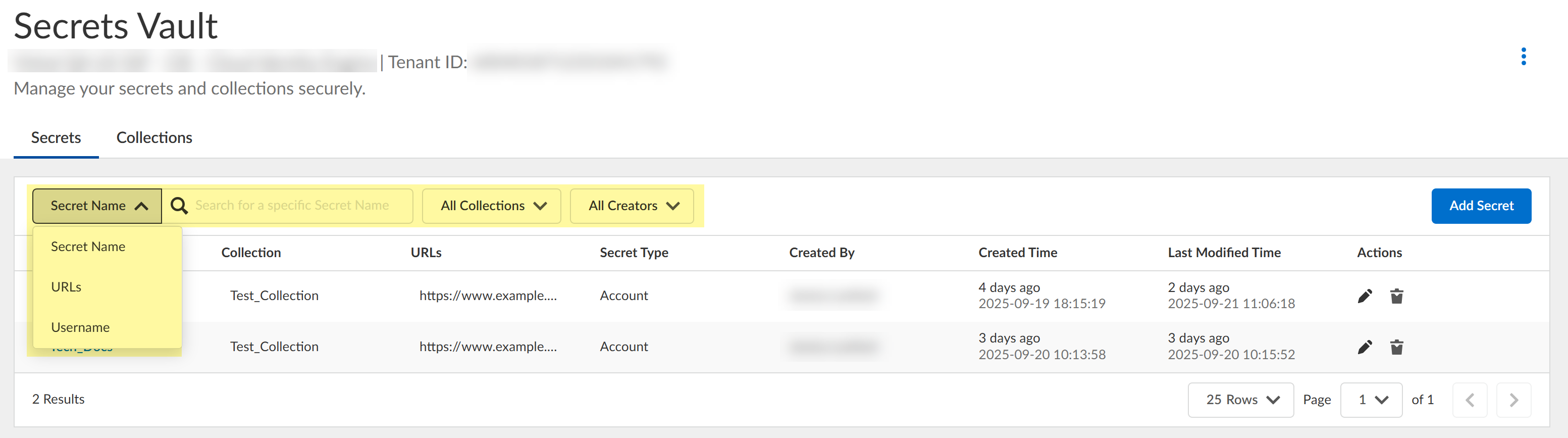Viewport: 1568px width, 438px height.
Task: Click the Secret Name search field
Action: (298, 206)
